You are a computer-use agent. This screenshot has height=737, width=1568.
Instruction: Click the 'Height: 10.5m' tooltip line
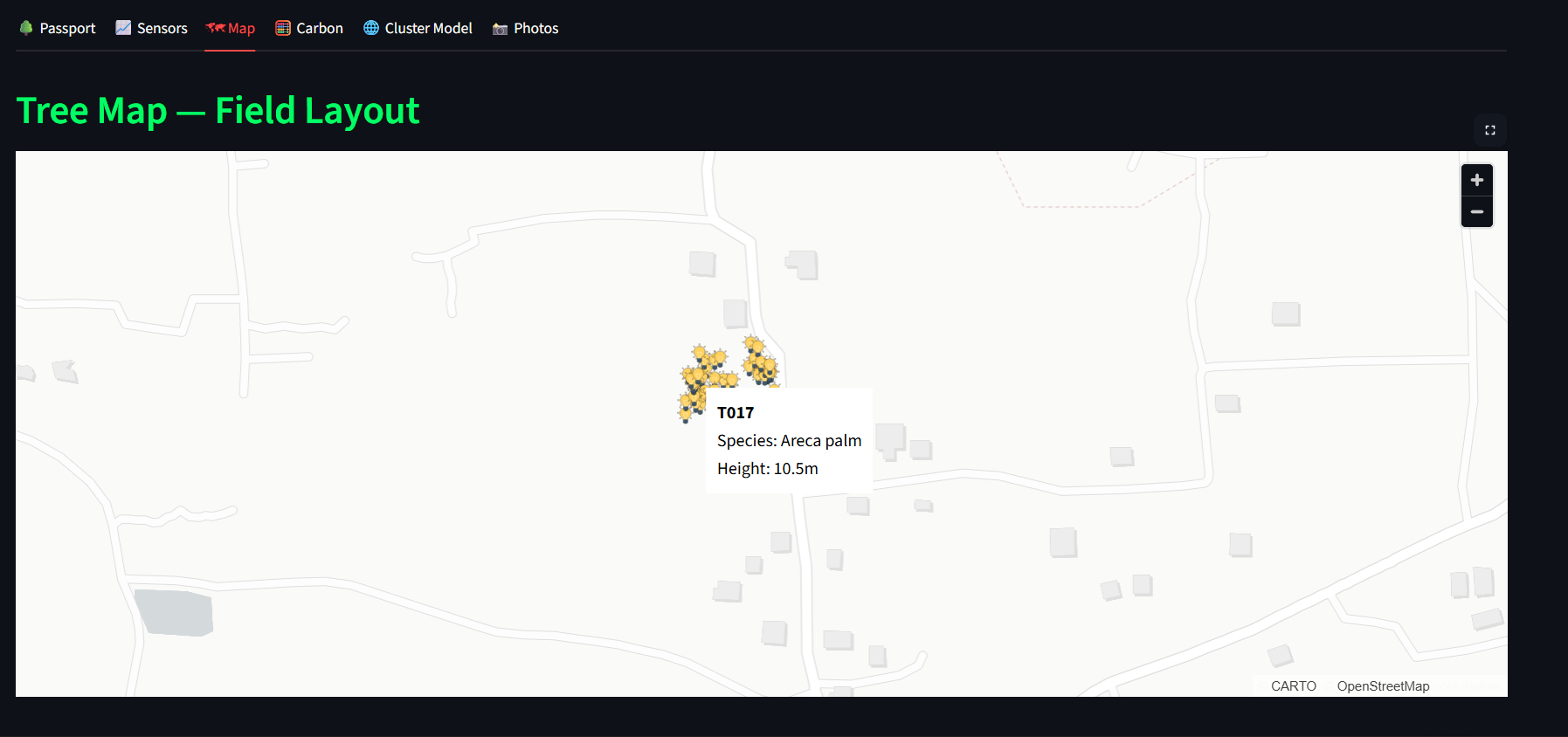pos(768,469)
